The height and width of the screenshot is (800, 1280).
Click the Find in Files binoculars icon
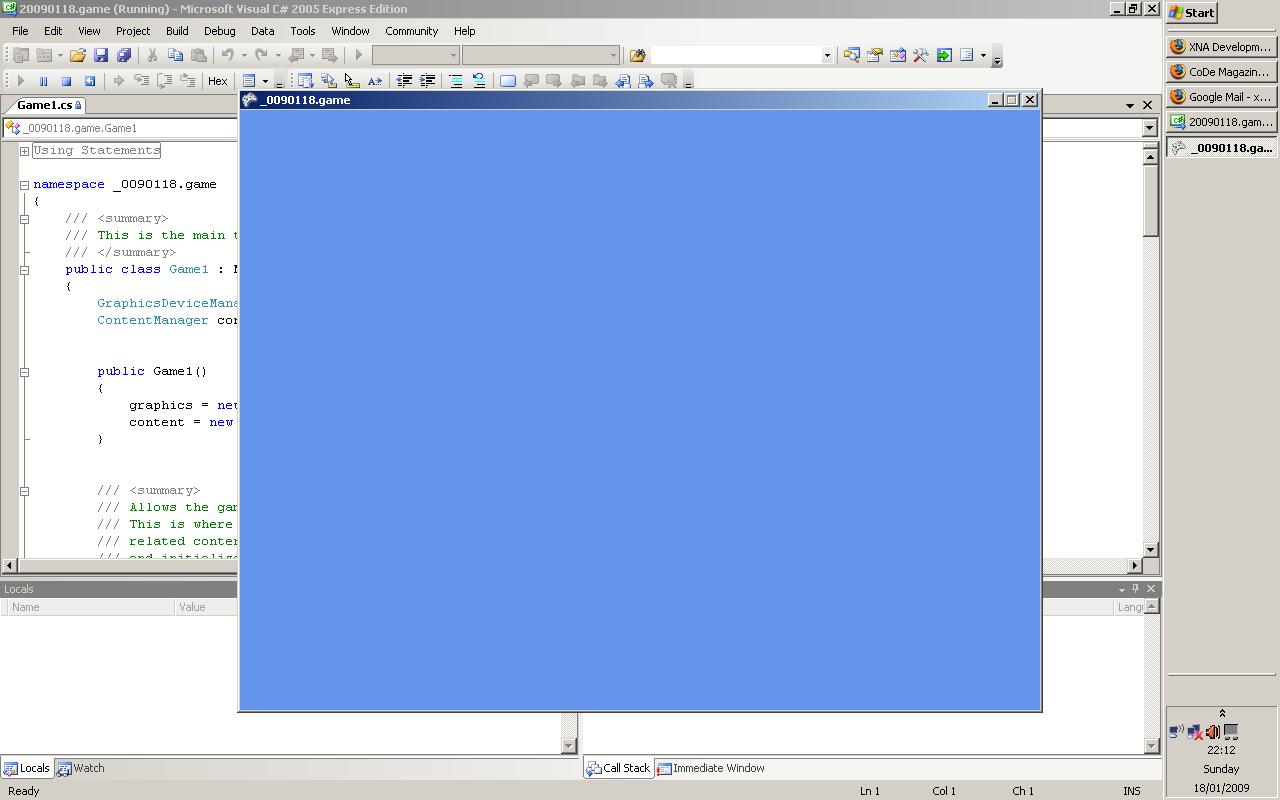click(x=637, y=55)
